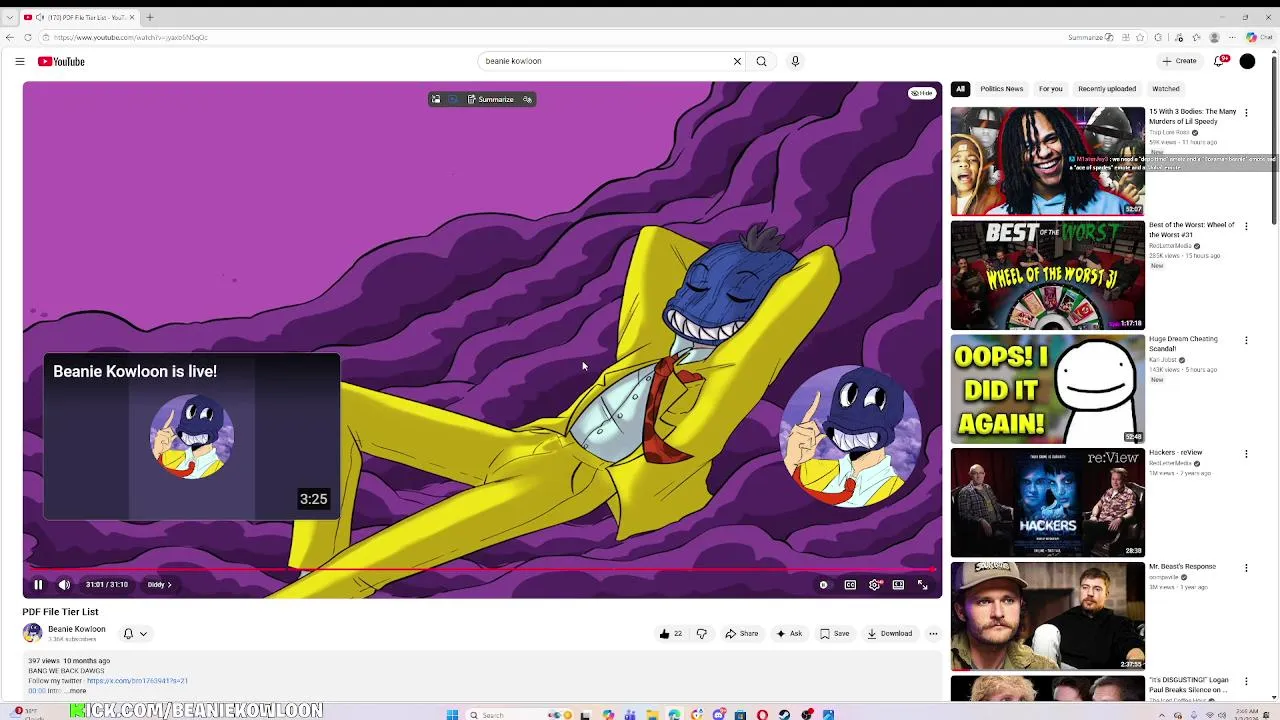Start voice search with the microphone
Screen dimensions: 1280x720
click(795, 61)
